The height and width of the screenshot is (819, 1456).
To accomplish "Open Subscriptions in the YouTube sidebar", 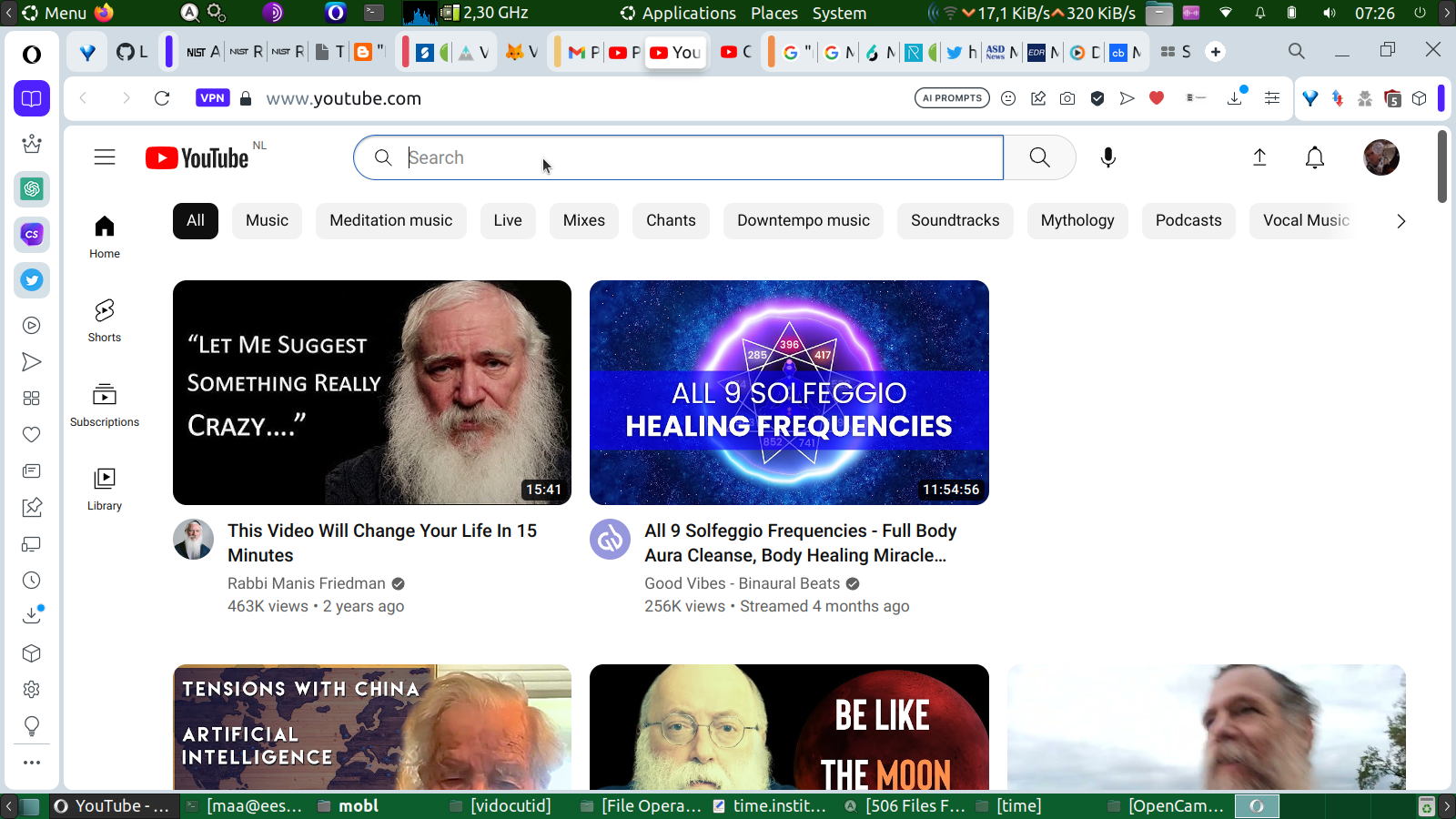I will tap(105, 405).
